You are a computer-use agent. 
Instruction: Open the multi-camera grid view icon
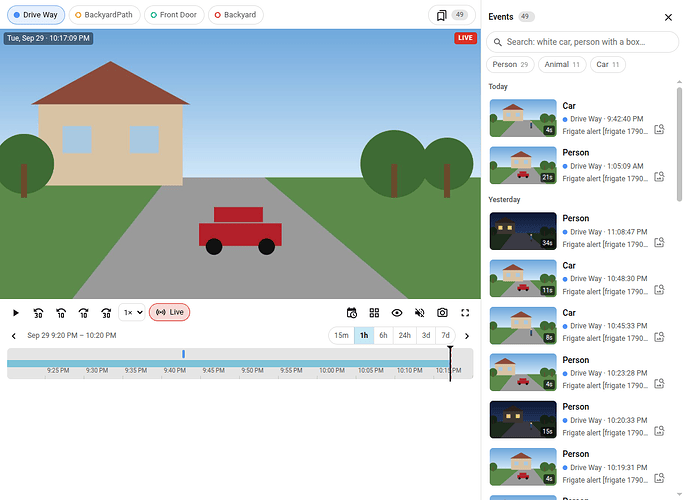coord(374,312)
